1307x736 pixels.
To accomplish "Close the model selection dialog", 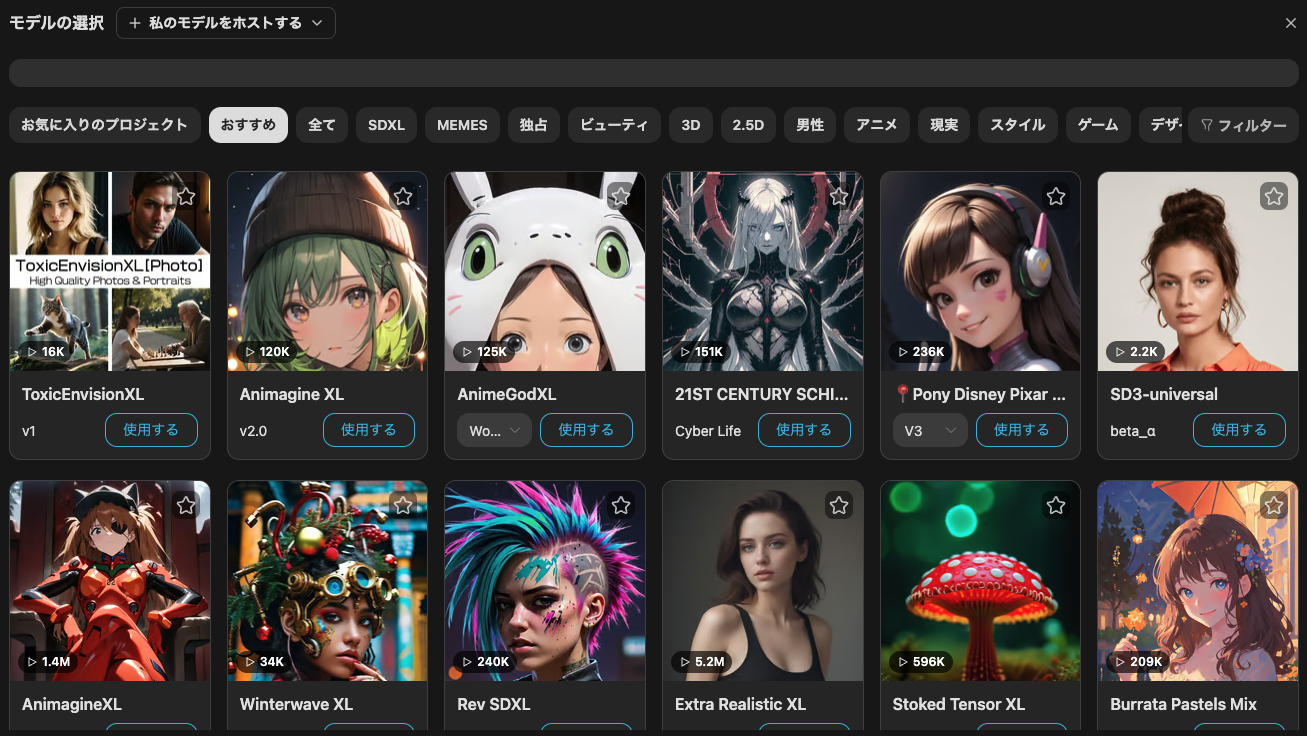I will [x=1290, y=23].
